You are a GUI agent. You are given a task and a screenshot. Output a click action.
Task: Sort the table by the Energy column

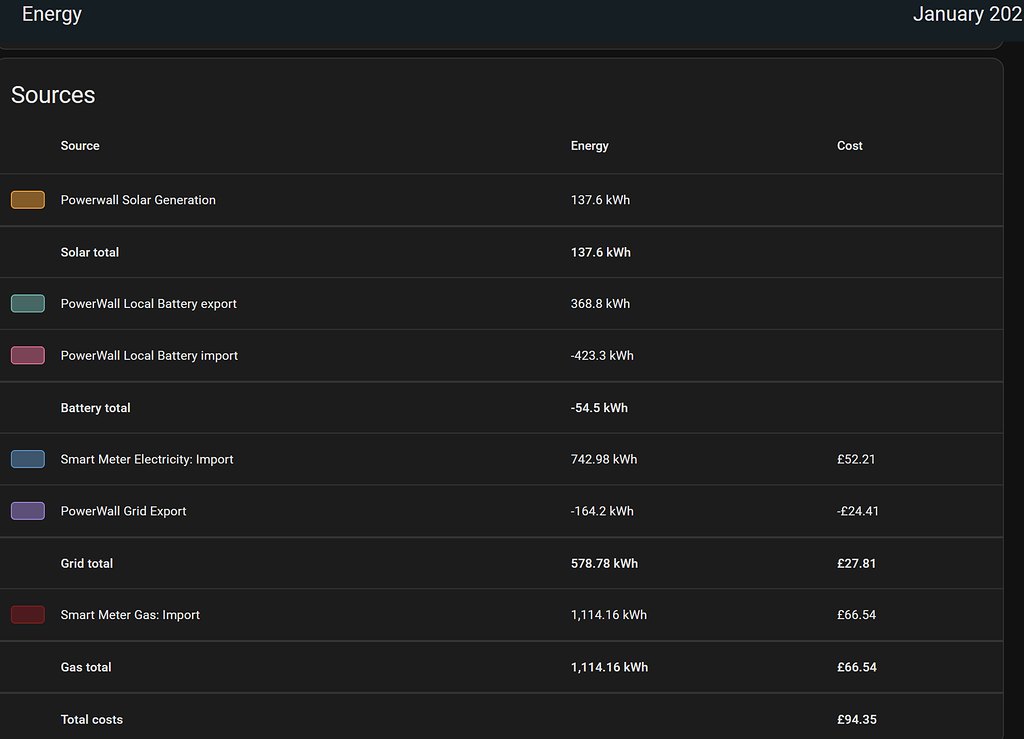pyautogui.click(x=589, y=145)
